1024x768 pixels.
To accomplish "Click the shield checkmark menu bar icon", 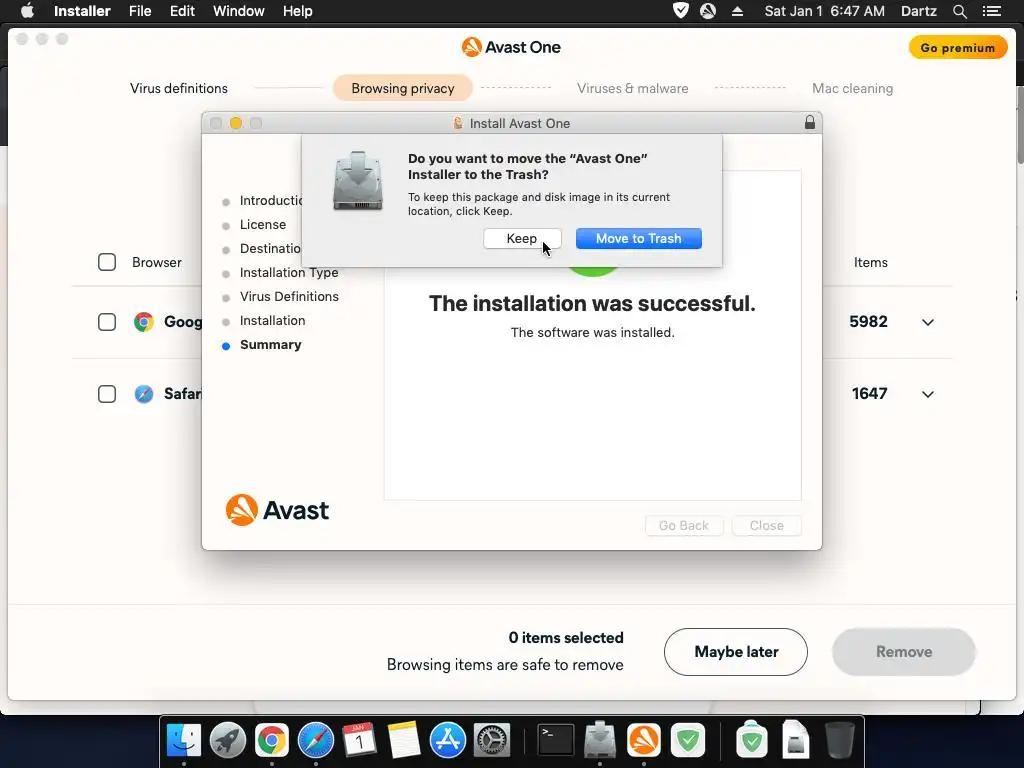I will [680, 11].
